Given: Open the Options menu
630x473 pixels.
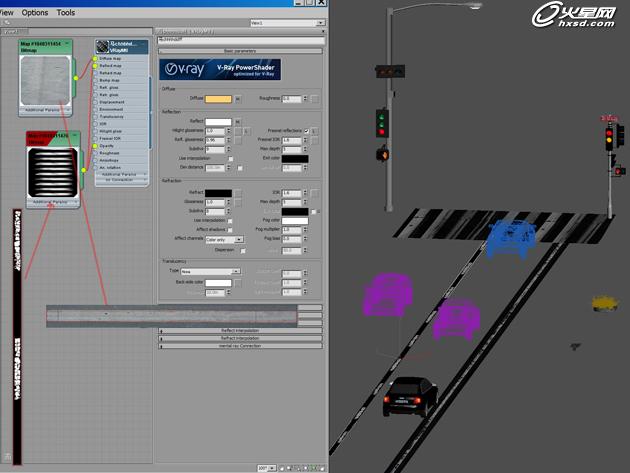Looking at the screenshot, I should pos(35,13).
